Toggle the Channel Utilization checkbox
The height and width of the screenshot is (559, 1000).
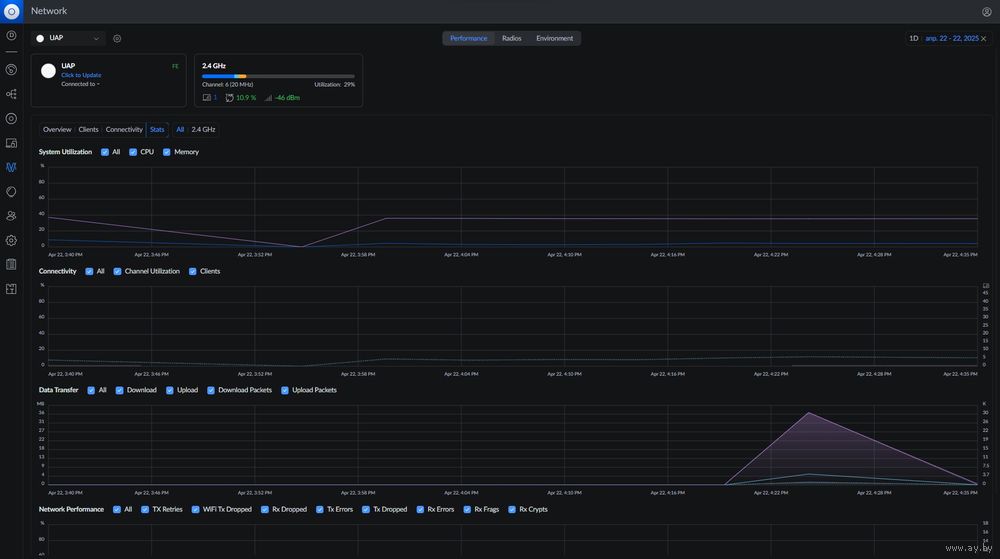117,271
